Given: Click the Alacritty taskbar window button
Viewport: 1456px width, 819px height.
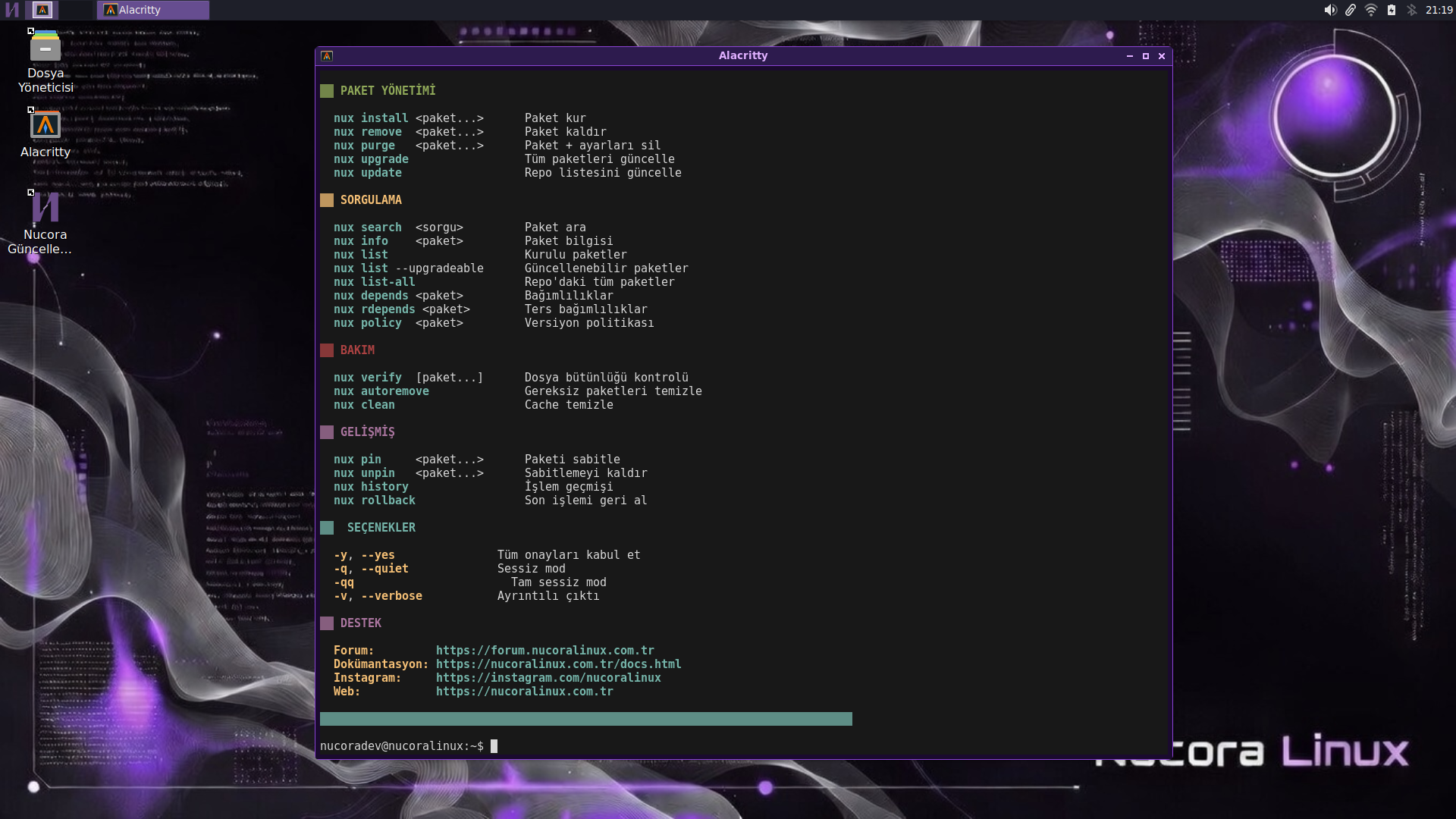Looking at the screenshot, I should (x=153, y=10).
